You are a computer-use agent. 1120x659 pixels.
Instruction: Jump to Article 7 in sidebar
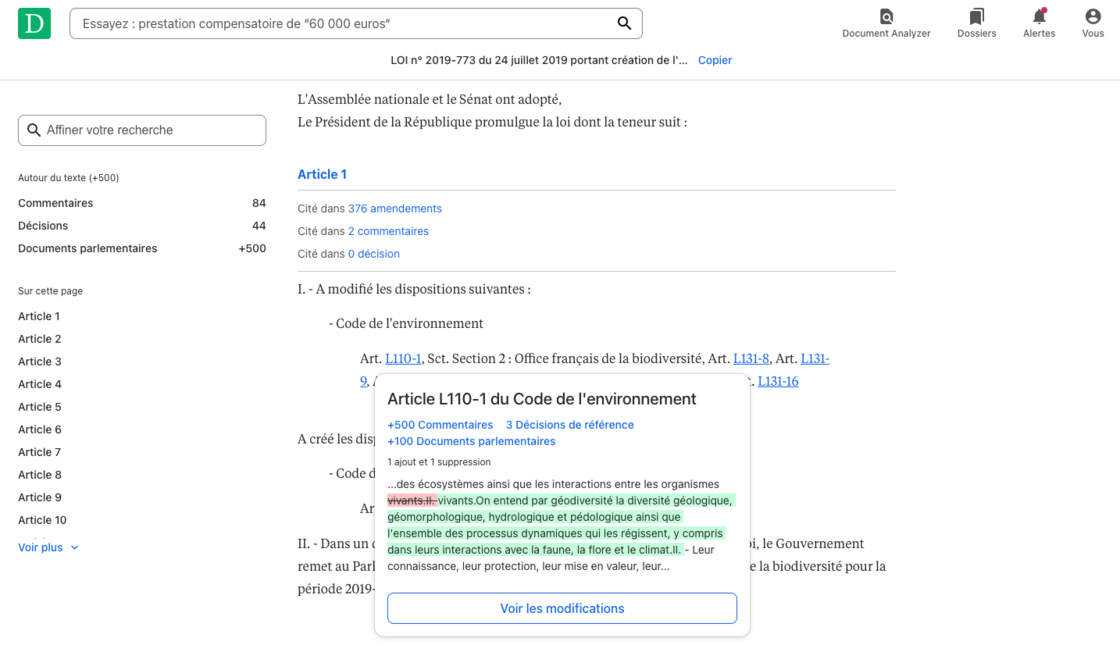(39, 452)
